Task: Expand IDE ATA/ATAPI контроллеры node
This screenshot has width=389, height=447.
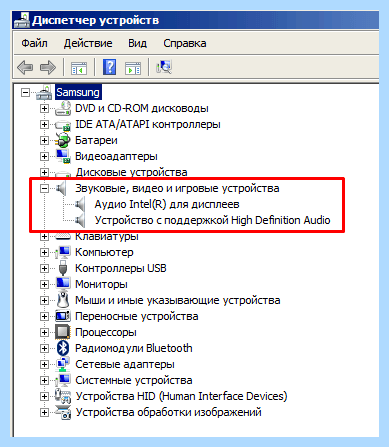Action: pyautogui.click(x=44, y=124)
